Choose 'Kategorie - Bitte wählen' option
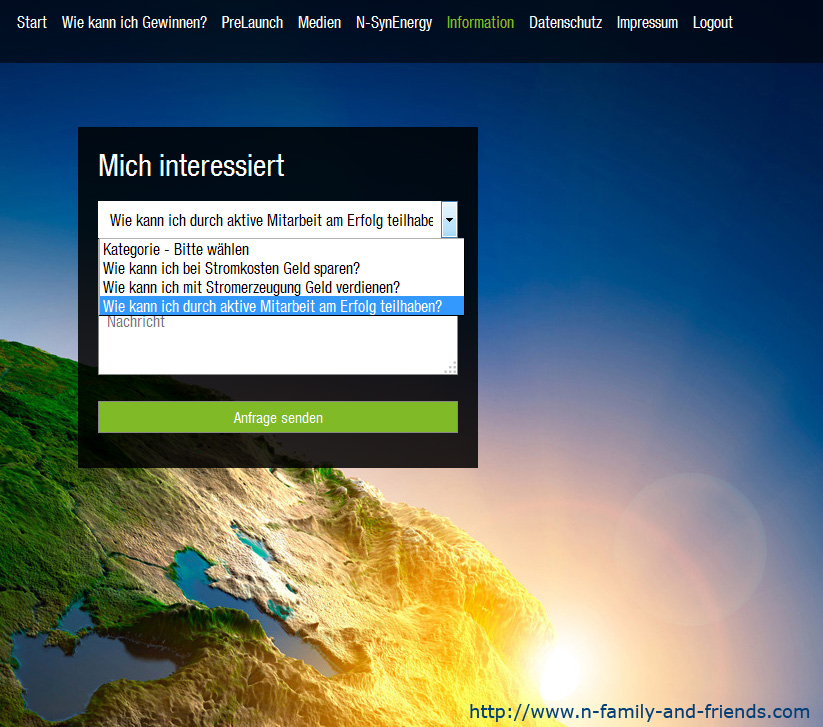 [176, 249]
